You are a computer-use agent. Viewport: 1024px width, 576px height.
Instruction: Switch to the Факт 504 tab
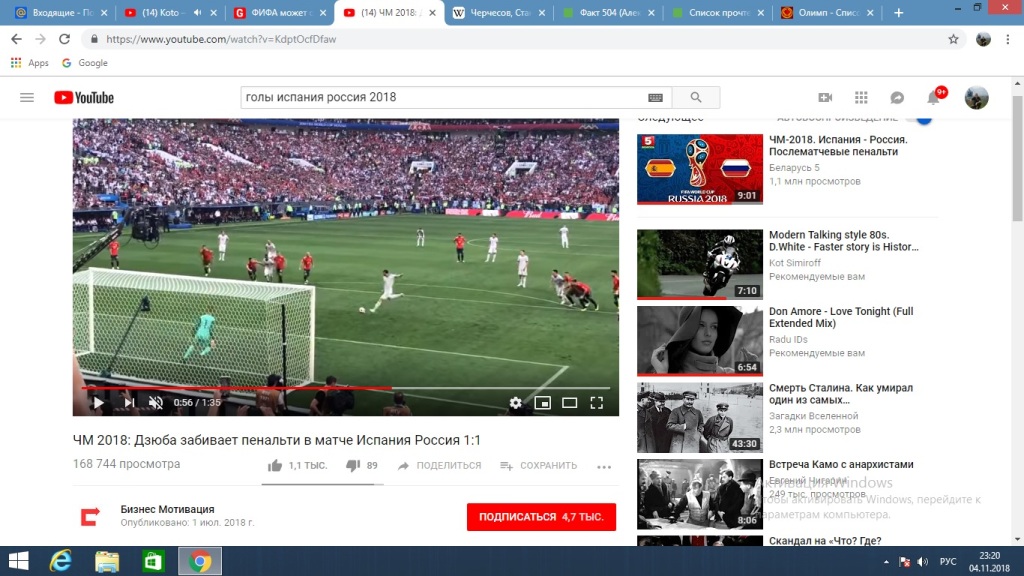click(609, 13)
